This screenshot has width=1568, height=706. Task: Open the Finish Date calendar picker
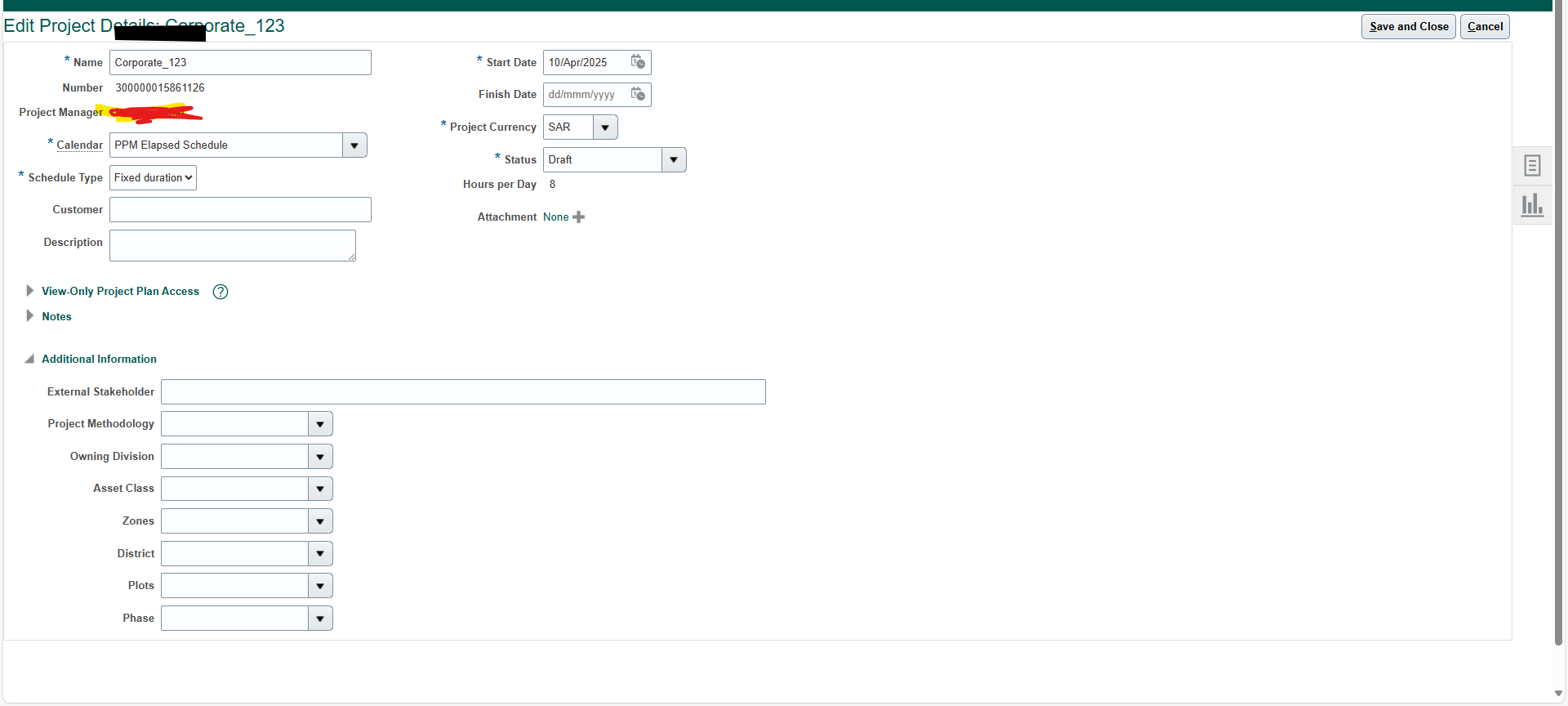(638, 95)
